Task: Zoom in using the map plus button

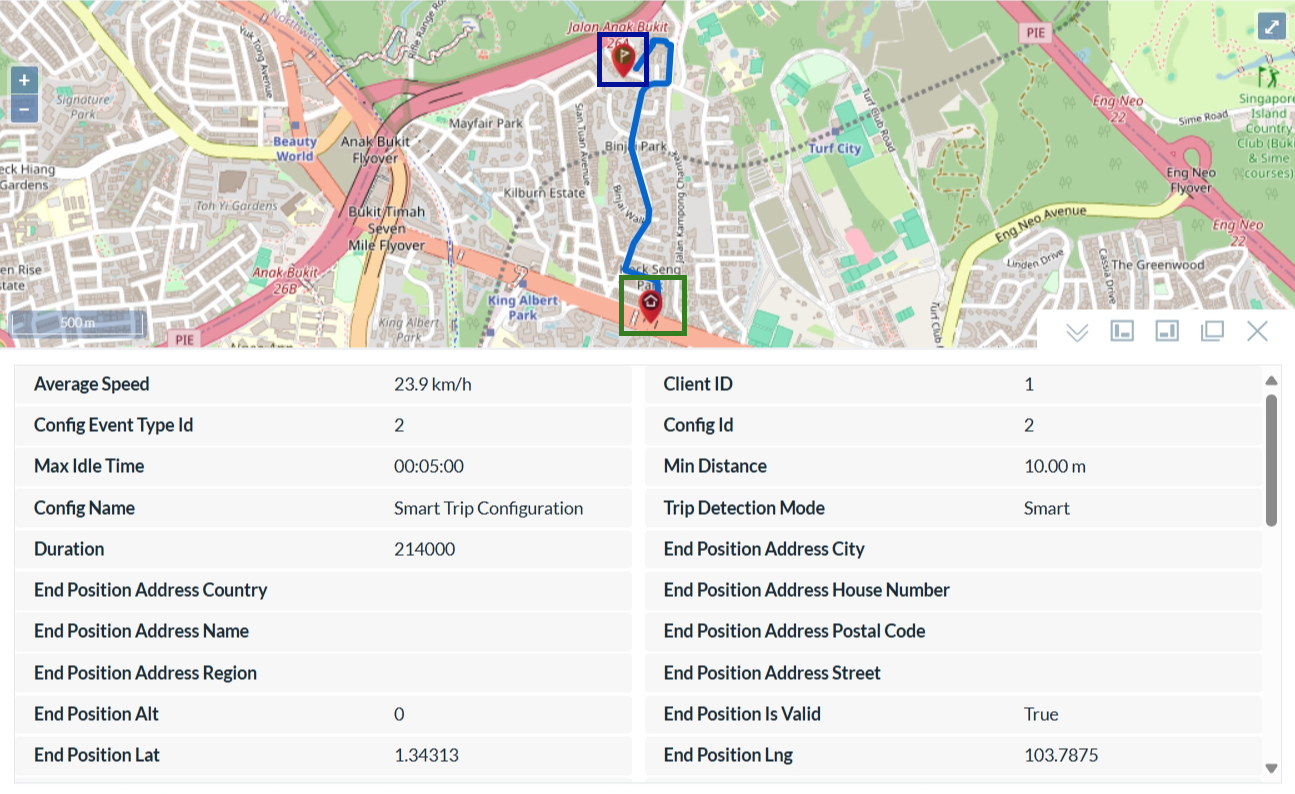Action: click(x=23, y=79)
